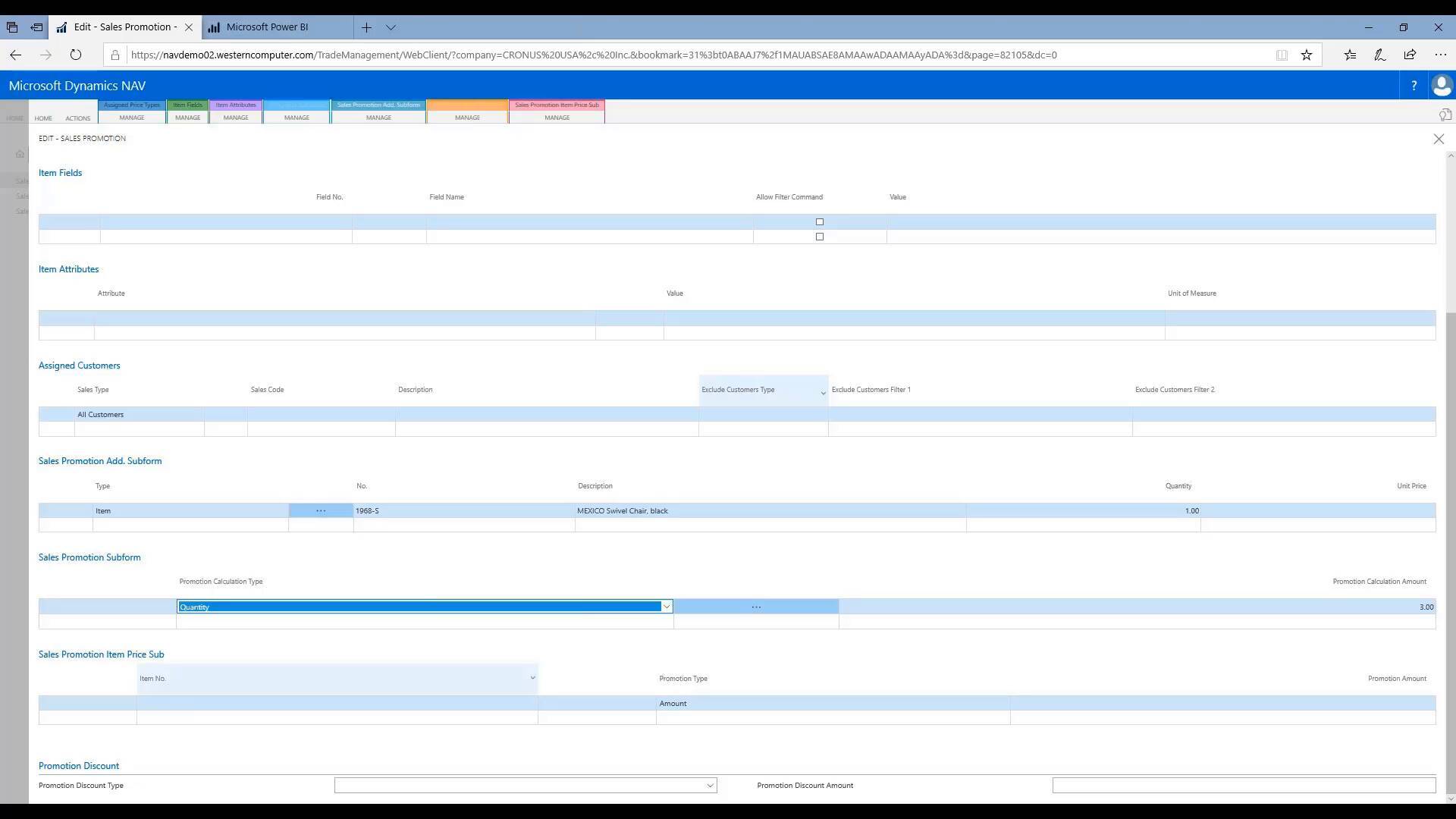1456x819 pixels.
Task: Open the browser share icon
Action: [1410, 55]
